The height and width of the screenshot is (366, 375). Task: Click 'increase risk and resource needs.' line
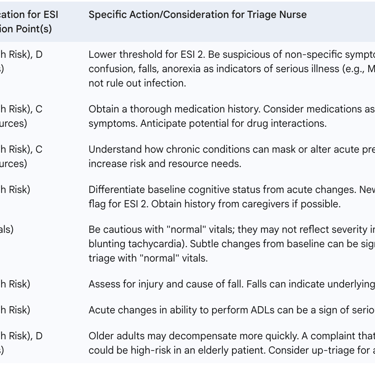click(x=165, y=164)
